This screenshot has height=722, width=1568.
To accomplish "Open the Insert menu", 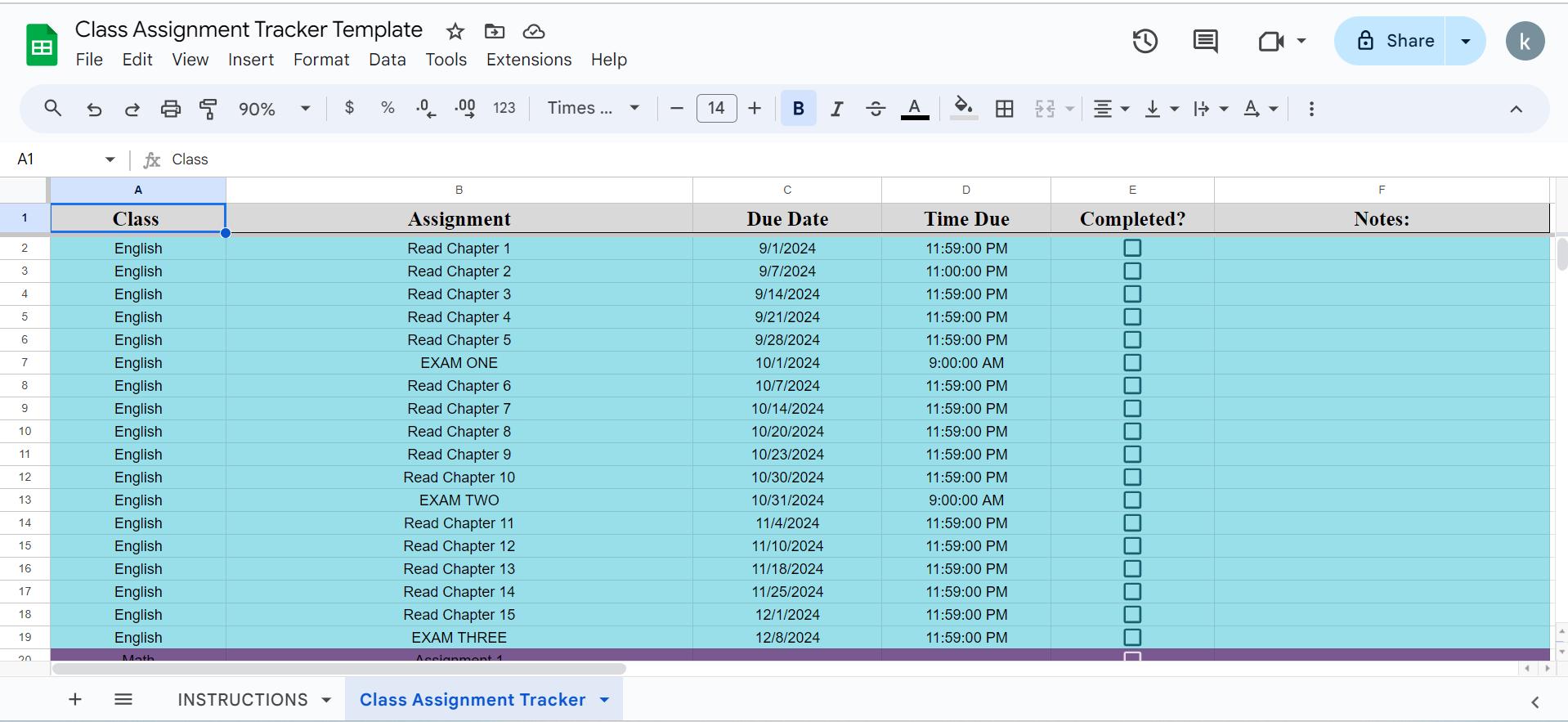I will click(251, 60).
